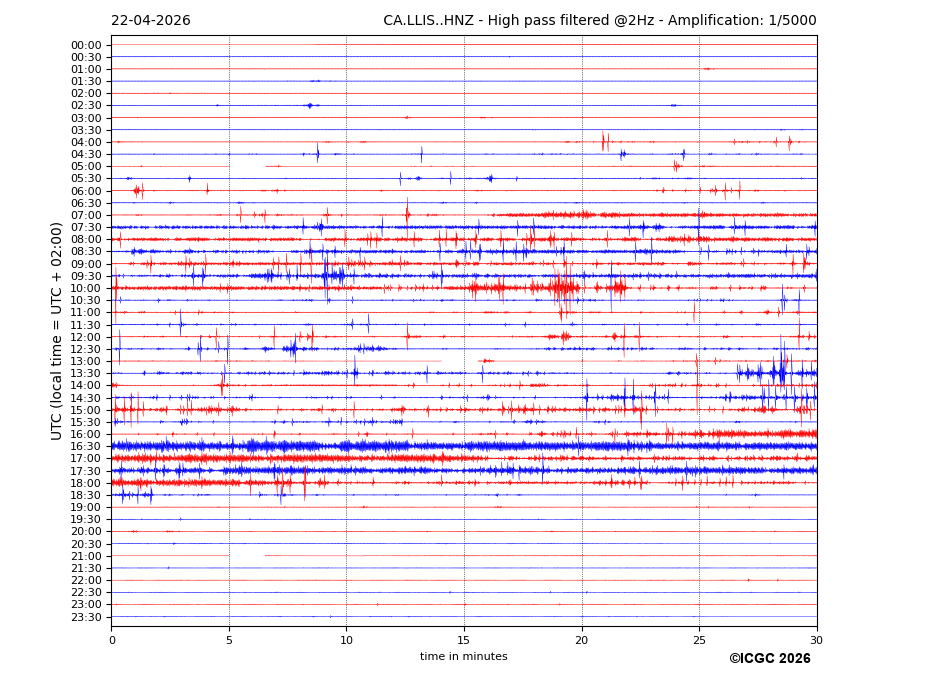Select the 07:00 time row label

pos(86,215)
